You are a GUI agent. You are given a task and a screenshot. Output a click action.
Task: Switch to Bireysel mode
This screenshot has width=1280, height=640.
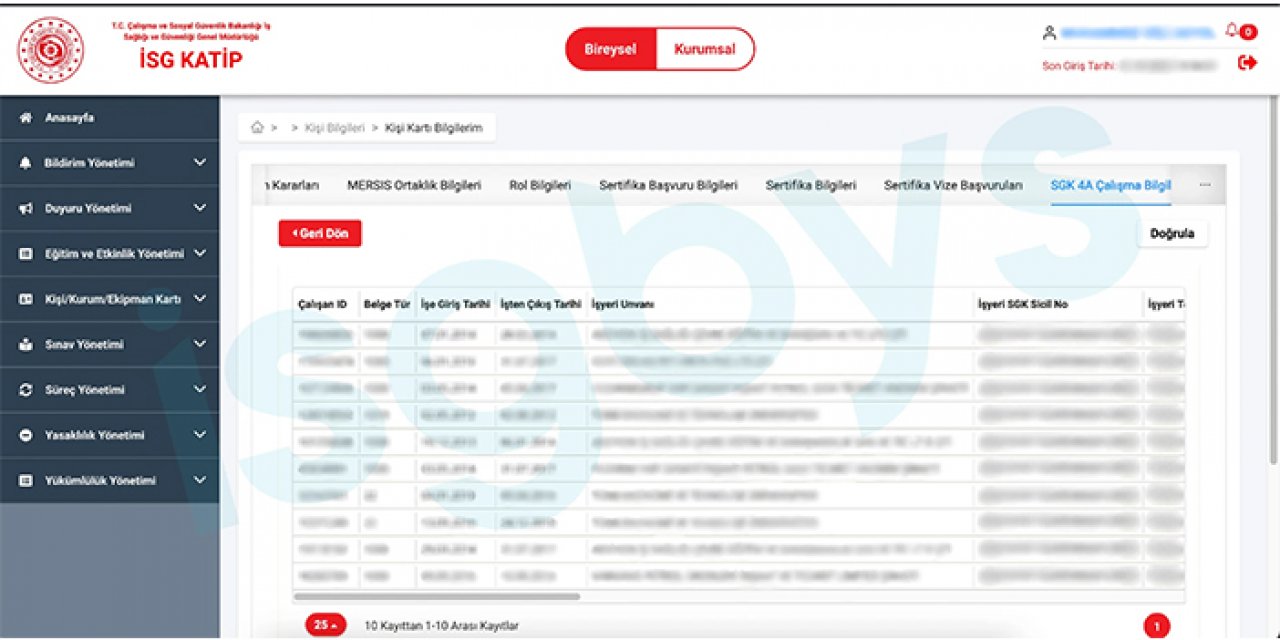click(x=610, y=49)
